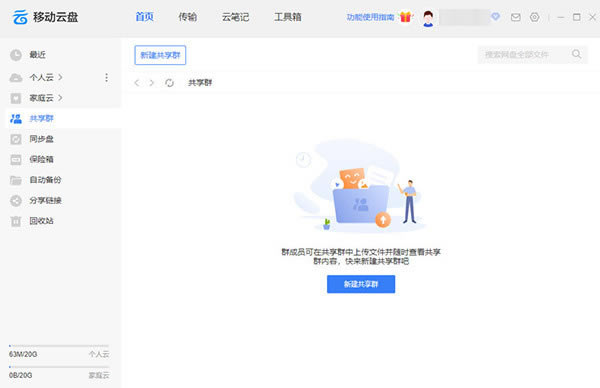
Task: Click 分享链接 label in sidebar
Action: [46, 201]
